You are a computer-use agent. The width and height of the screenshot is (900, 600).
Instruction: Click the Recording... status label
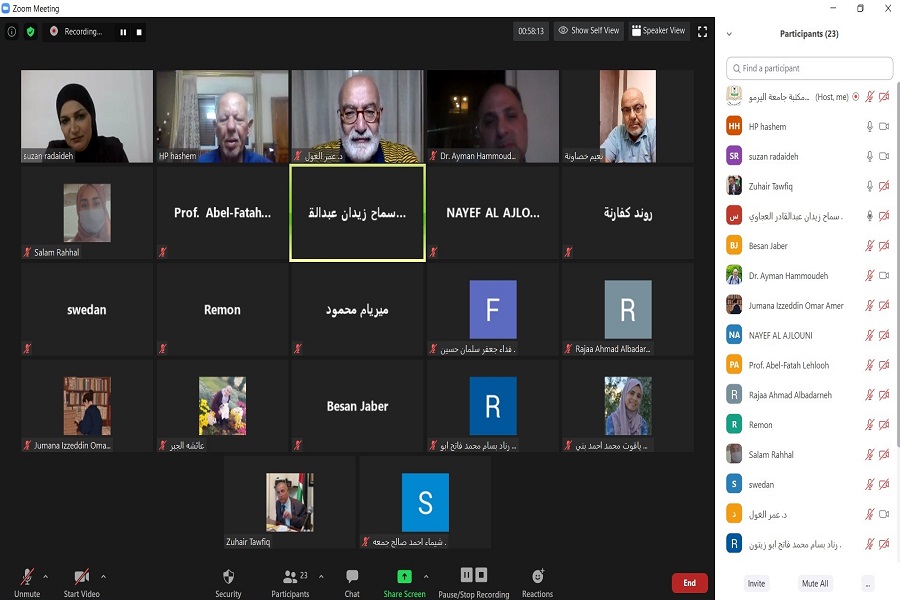[83, 32]
